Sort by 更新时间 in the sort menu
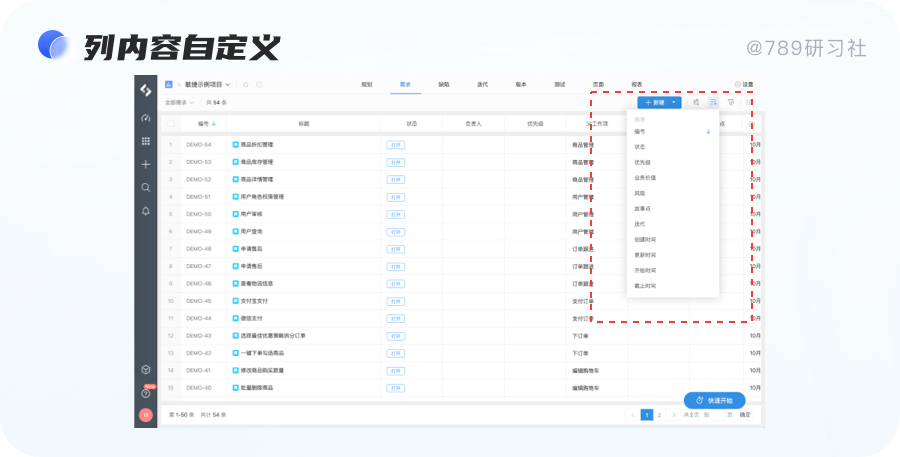900x457 pixels. coord(673,255)
